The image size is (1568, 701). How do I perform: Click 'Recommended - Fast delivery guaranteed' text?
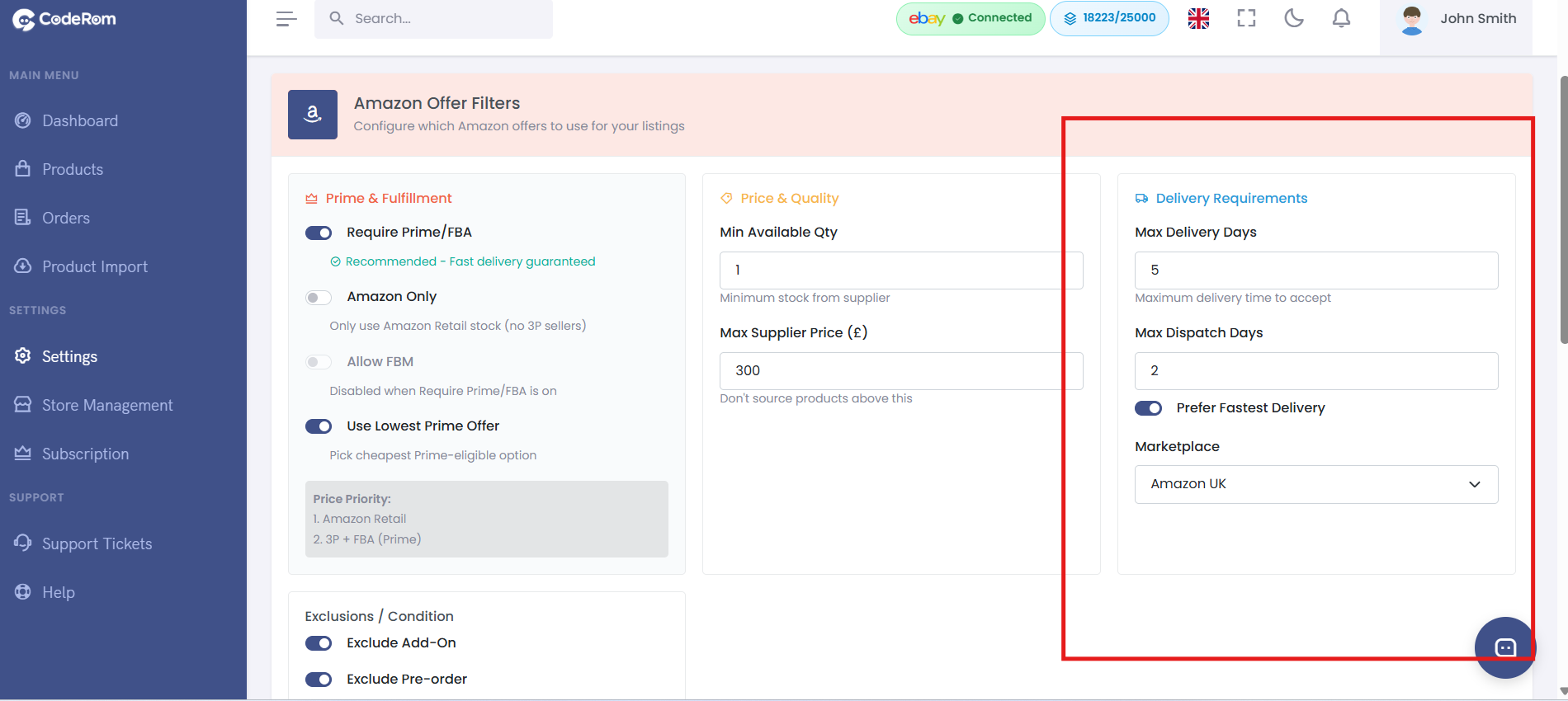(470, 261)
